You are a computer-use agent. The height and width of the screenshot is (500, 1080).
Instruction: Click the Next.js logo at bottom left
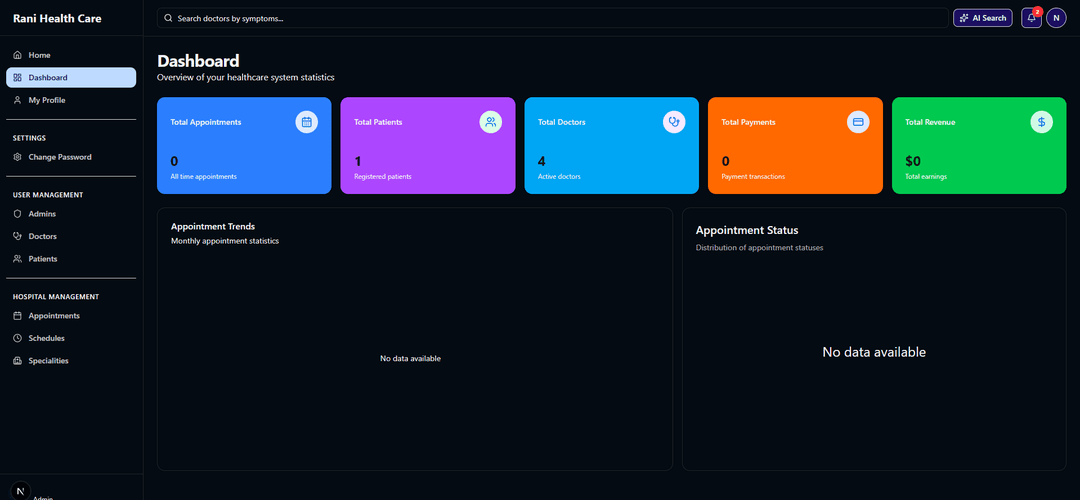tap(20, 490)
